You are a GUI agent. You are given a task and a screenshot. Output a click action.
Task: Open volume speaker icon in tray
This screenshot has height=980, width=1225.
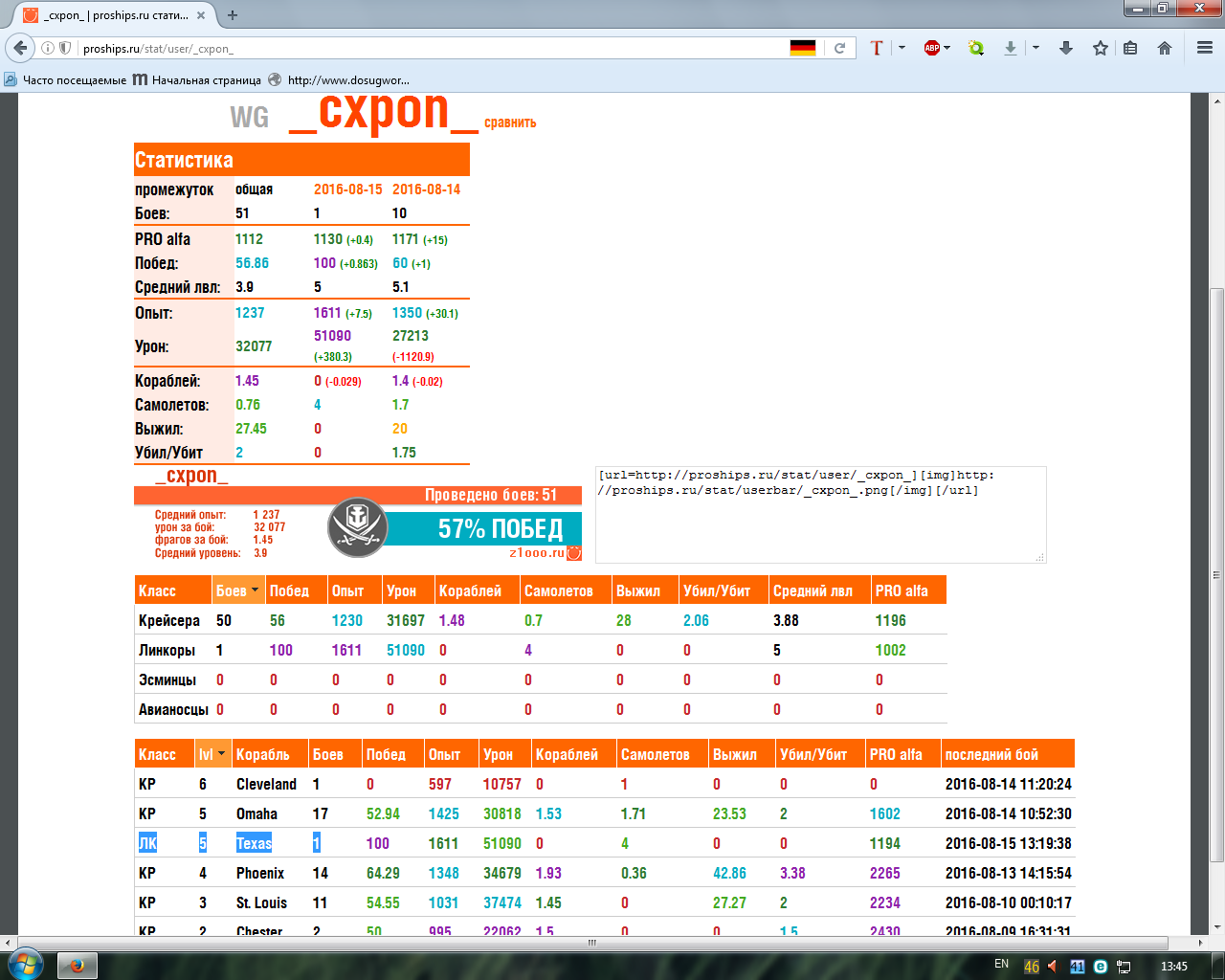(x=1053, y=966)
